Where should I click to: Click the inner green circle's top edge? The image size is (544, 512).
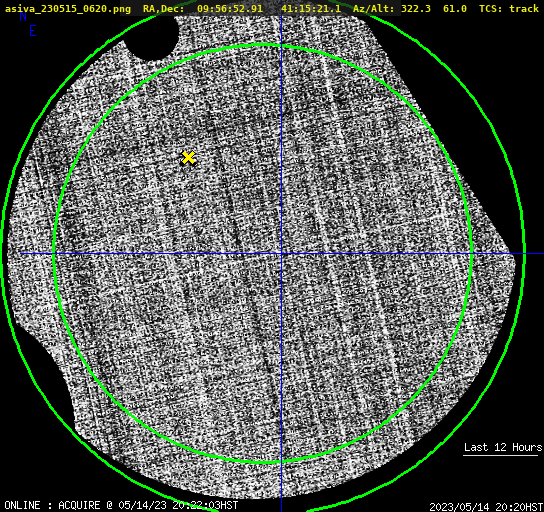(263, 45)
